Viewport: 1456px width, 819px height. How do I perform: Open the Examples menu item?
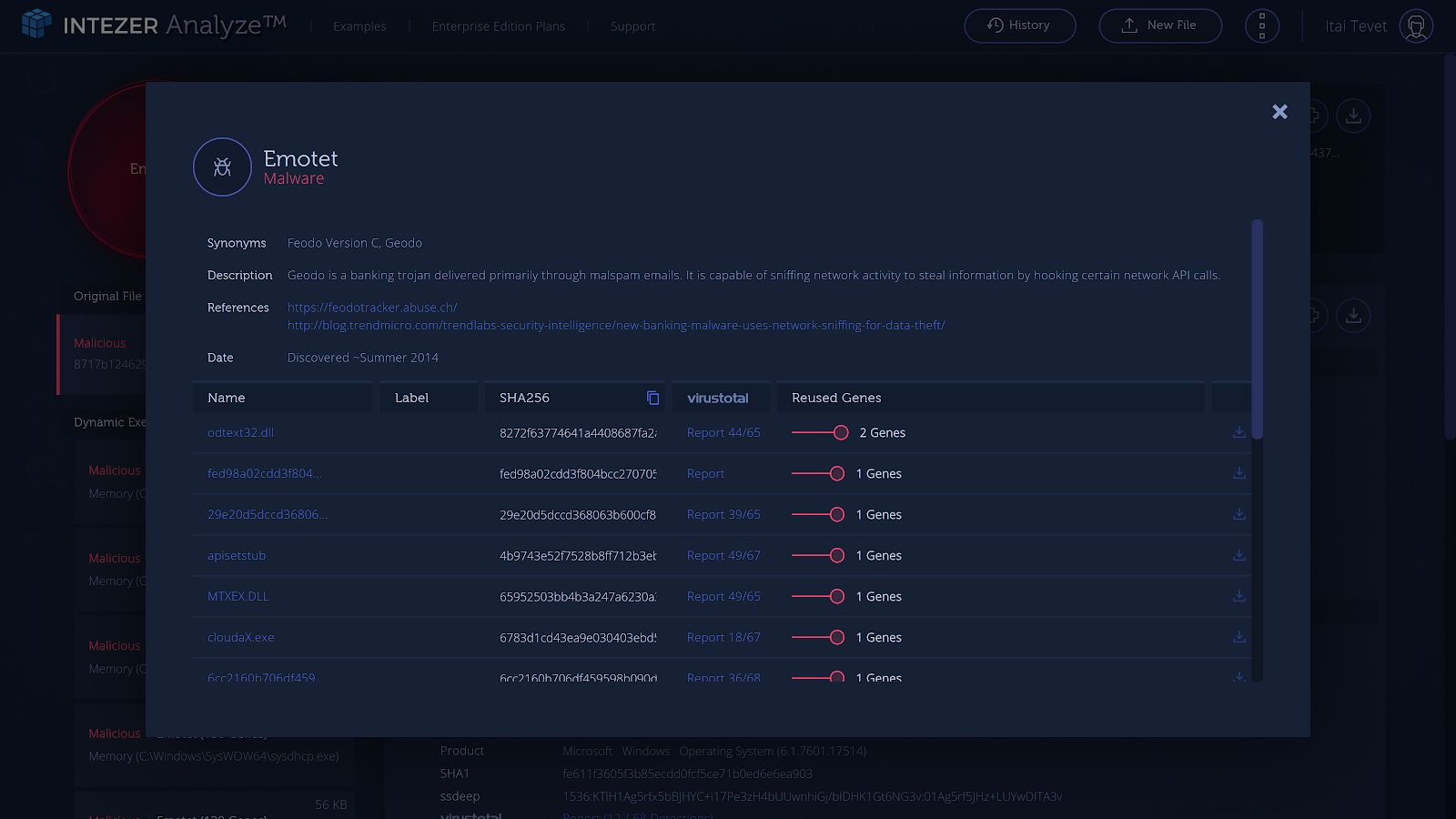tap(359, 26)
